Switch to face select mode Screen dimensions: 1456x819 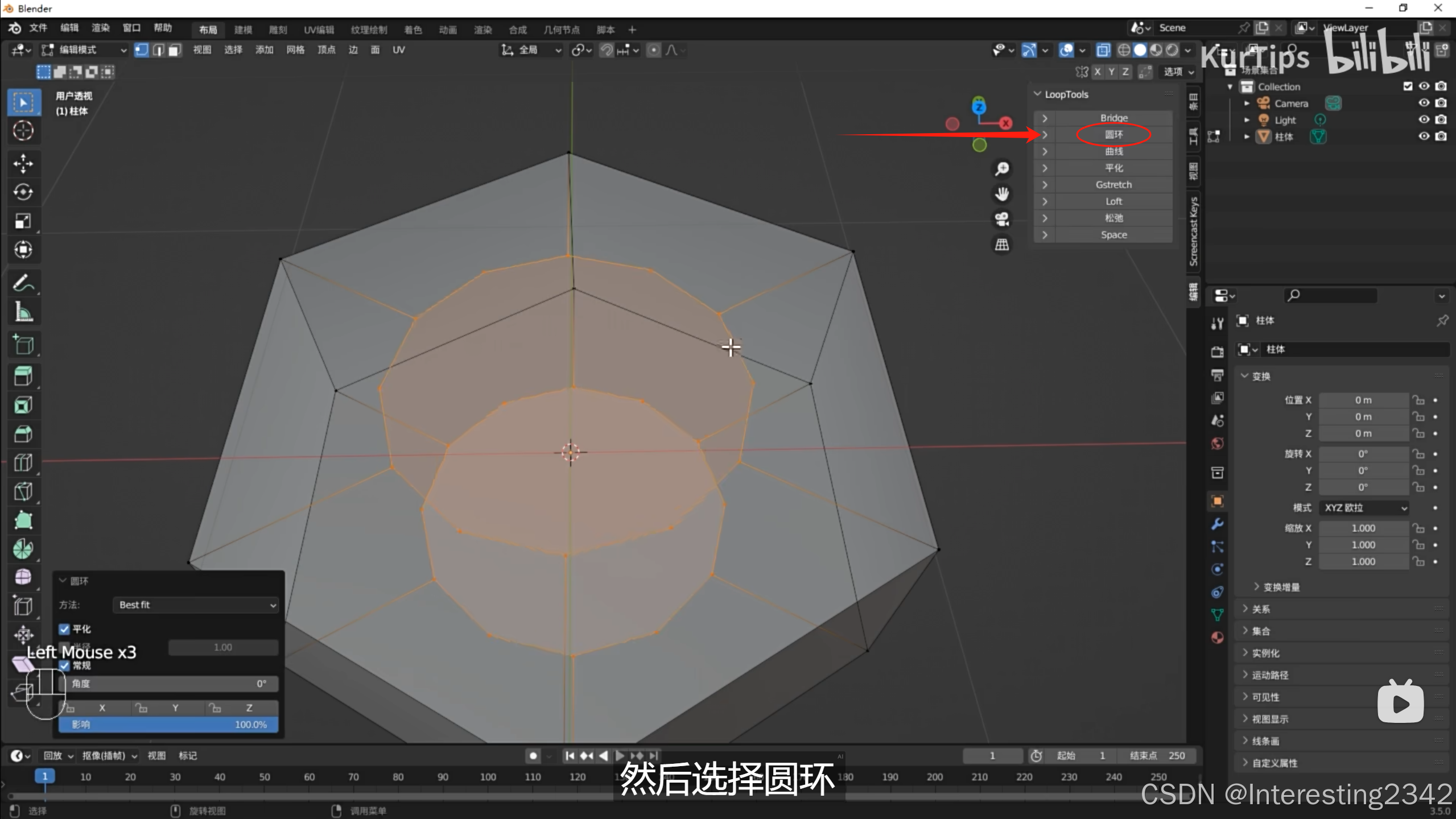tap(174, 50)
